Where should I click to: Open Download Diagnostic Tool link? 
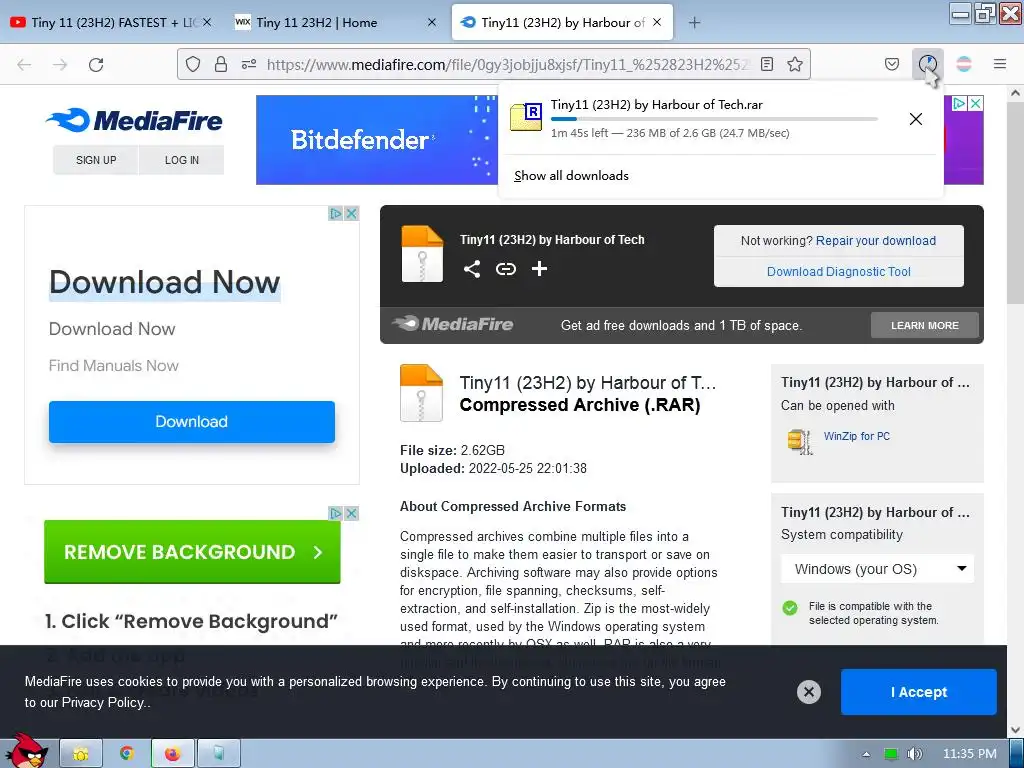839,272
